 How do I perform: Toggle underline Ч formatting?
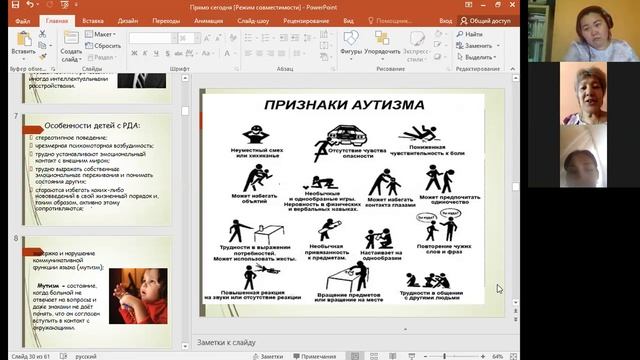point(156,53)
